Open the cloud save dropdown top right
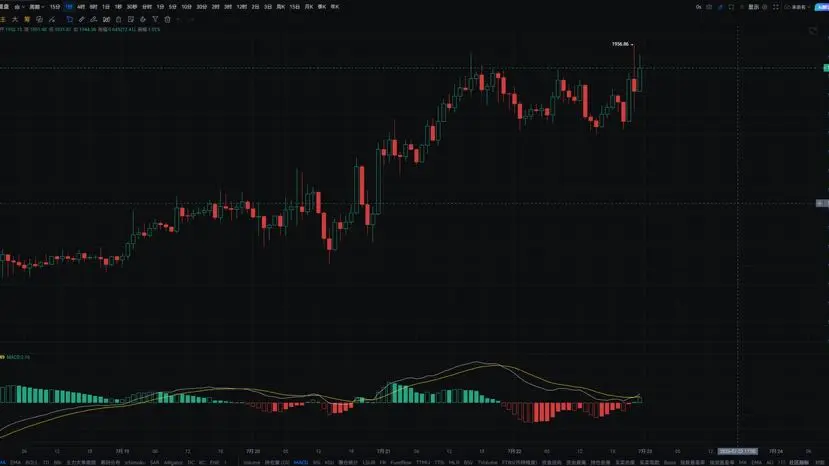The width and height of the screenshot is (829, 466). 798,7
